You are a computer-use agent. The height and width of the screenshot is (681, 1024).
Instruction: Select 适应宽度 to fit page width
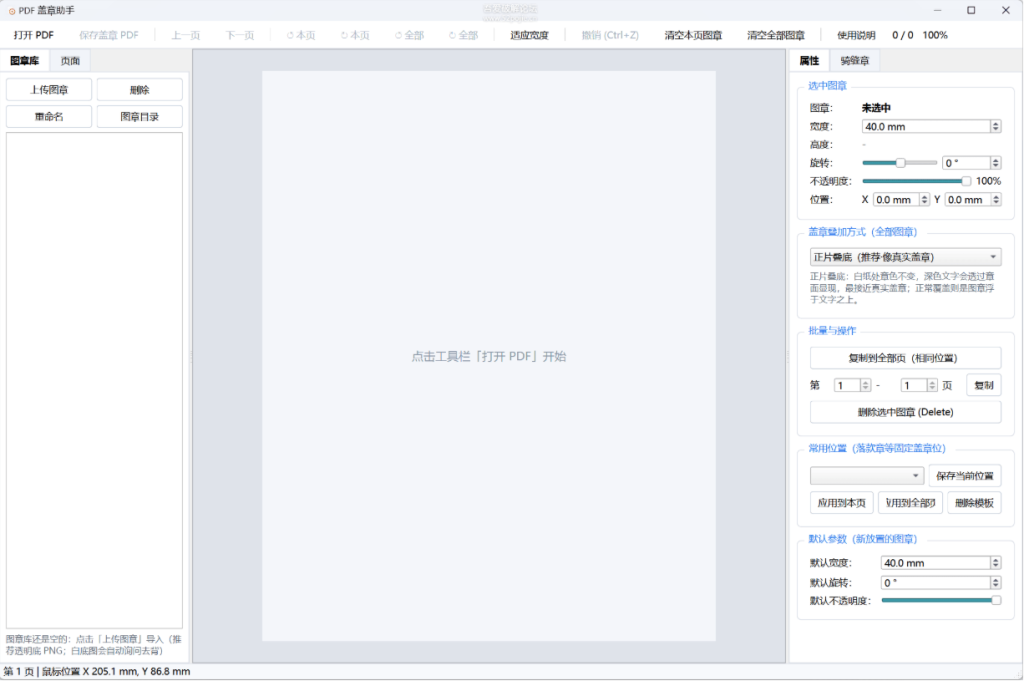click(x=529, y=35)
